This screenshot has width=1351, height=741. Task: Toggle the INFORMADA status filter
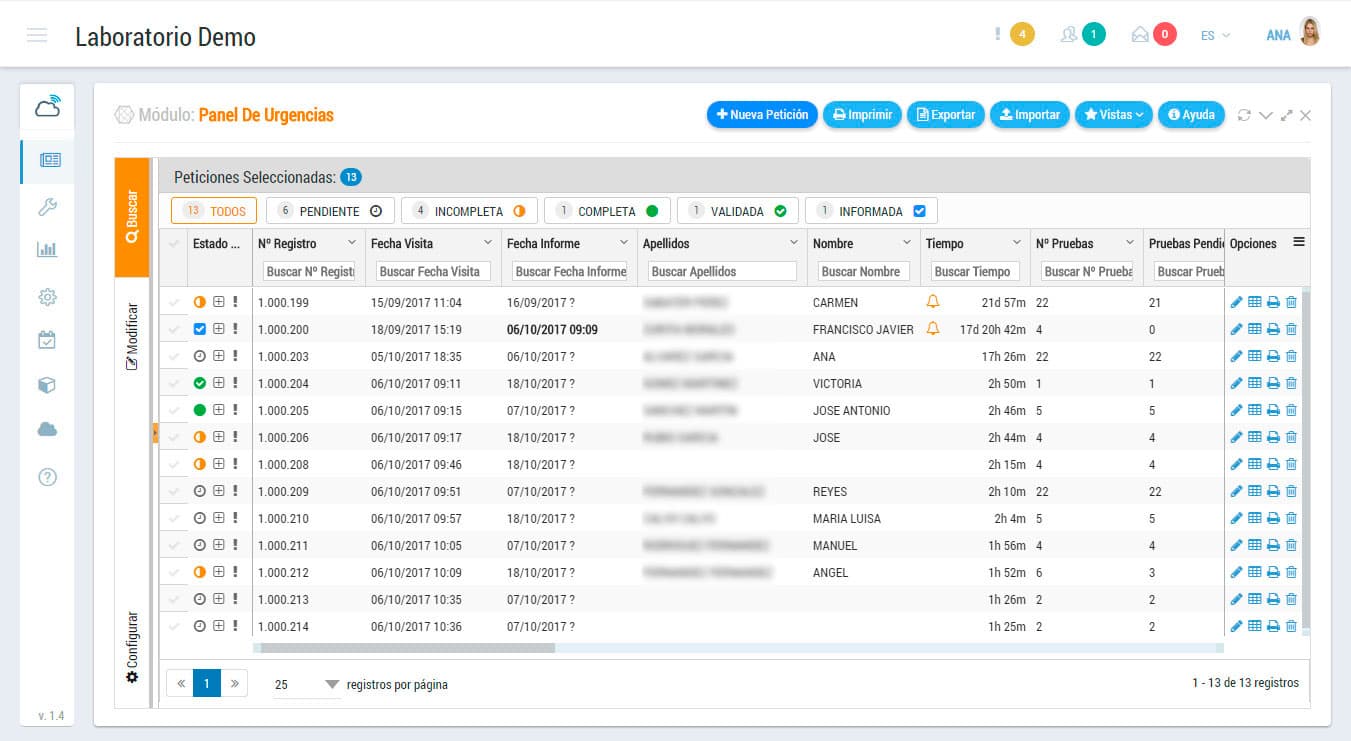coord(870,211)
